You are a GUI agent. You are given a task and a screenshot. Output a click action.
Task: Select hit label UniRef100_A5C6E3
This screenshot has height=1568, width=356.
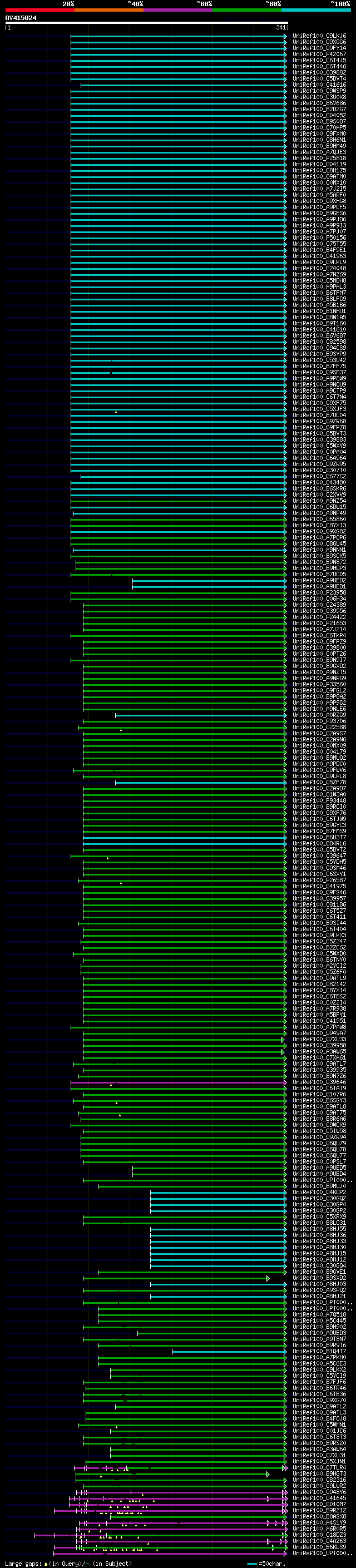[319, 1363]
